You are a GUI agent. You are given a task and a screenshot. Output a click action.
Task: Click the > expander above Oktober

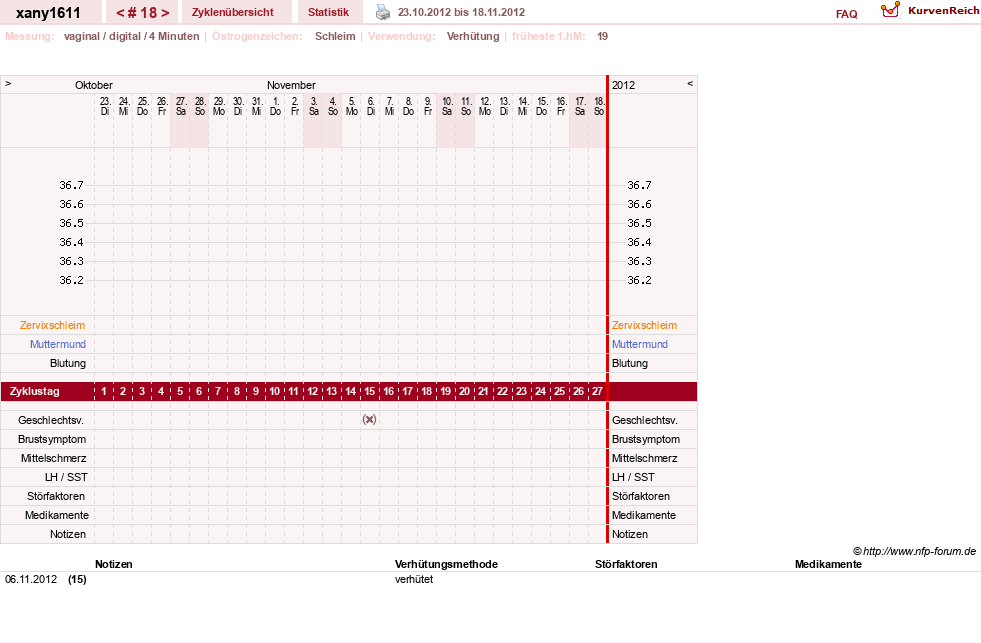(x=8, y=83)
